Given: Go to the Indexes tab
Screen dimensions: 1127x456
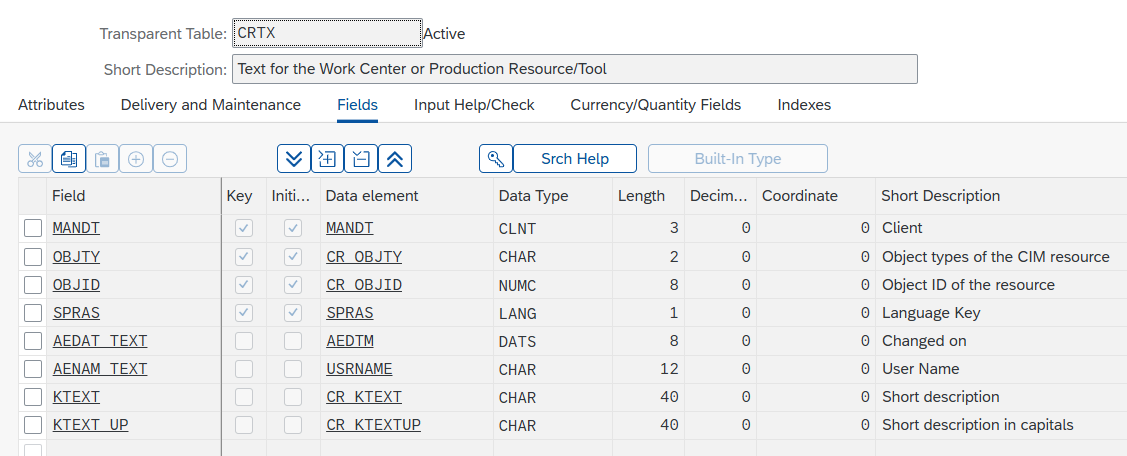Looking at the screenshot, I should pyautogui.click(x=804, y=105).
